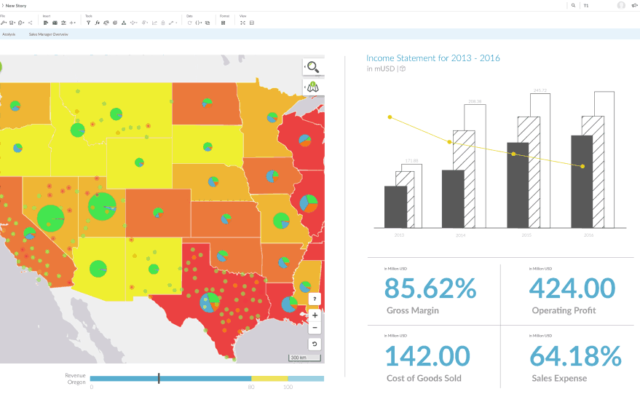
Task: Open the fx formula tool
Action: pyautogui.click(x=97, y=23)
